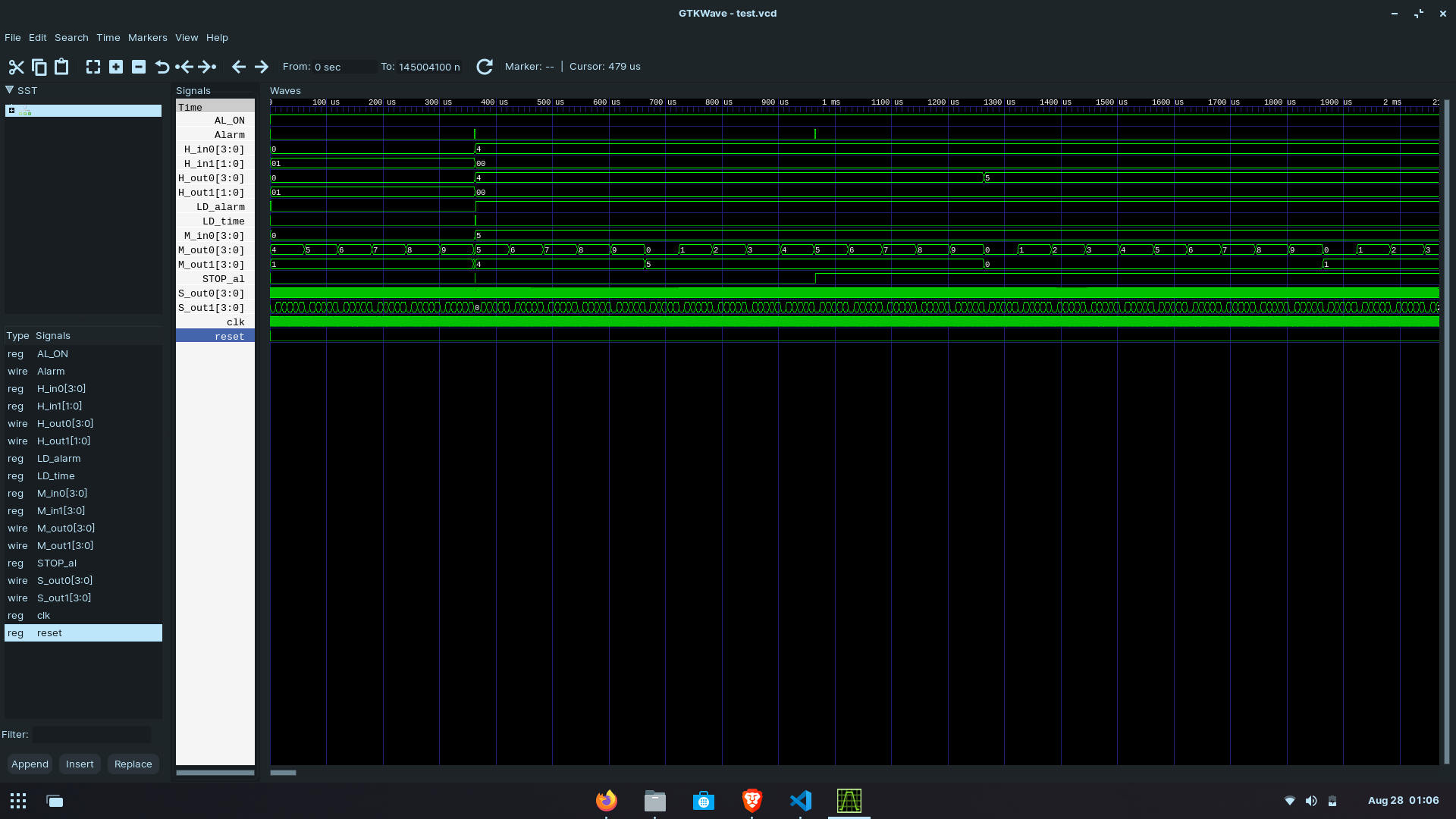Open the Markers menu
This screenshot has width=1456, height=819.
147,37
